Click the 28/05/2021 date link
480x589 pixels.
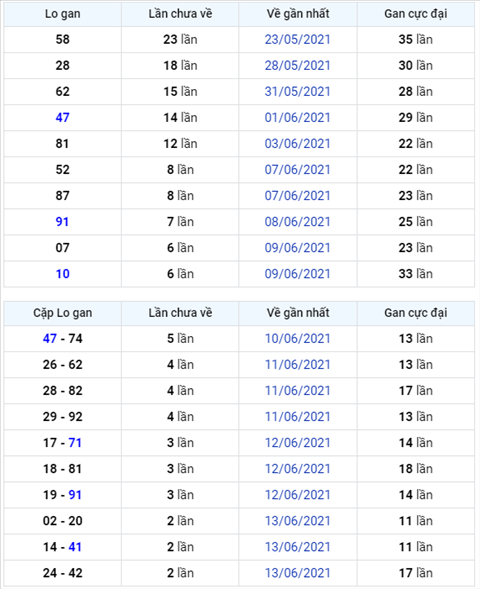click(297, 65)
